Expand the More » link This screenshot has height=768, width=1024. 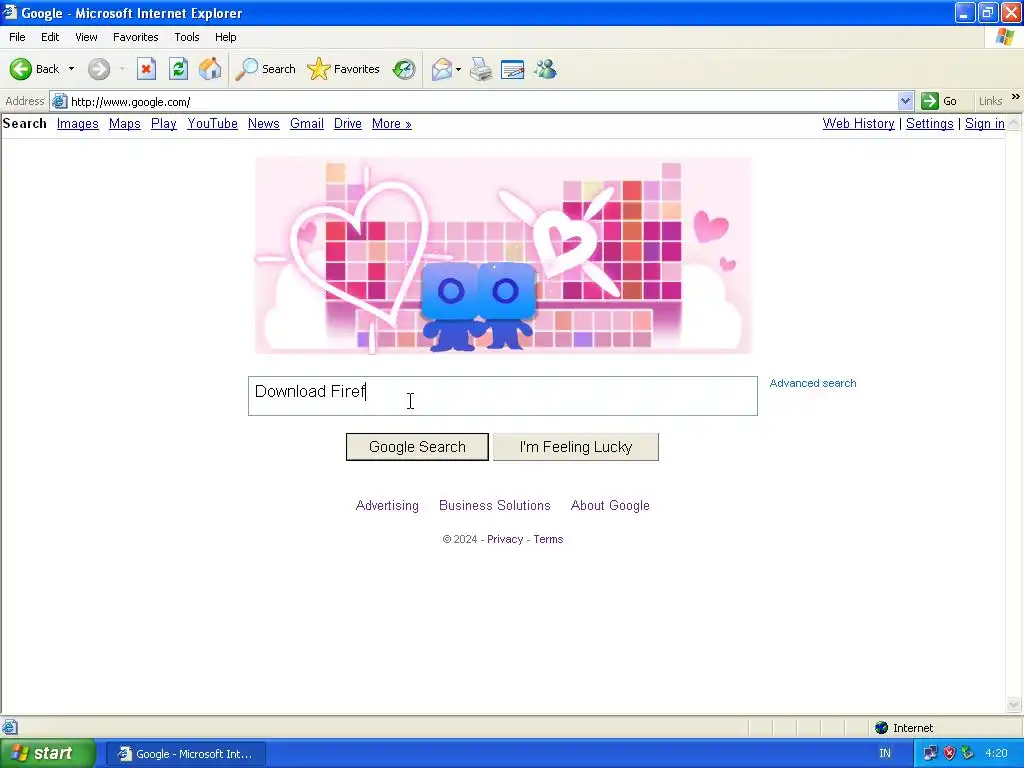392,123
